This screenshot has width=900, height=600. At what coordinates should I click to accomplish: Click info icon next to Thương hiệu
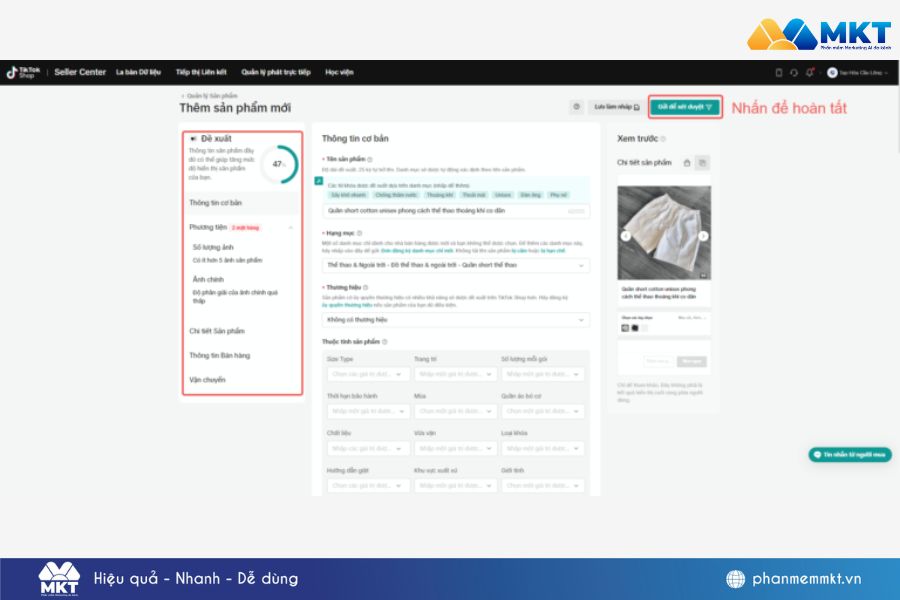[x=365, y=287]
